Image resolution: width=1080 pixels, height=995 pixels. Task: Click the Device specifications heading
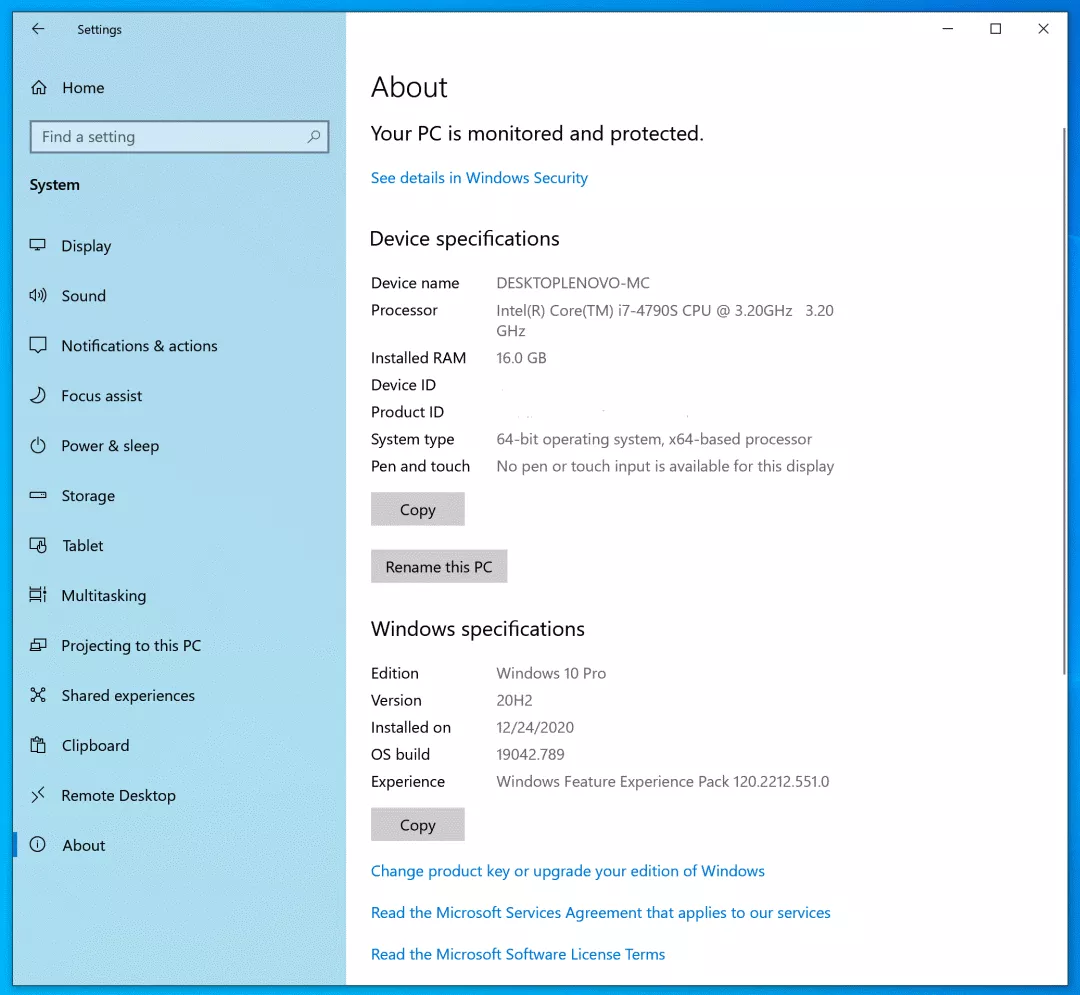[464, 239]
